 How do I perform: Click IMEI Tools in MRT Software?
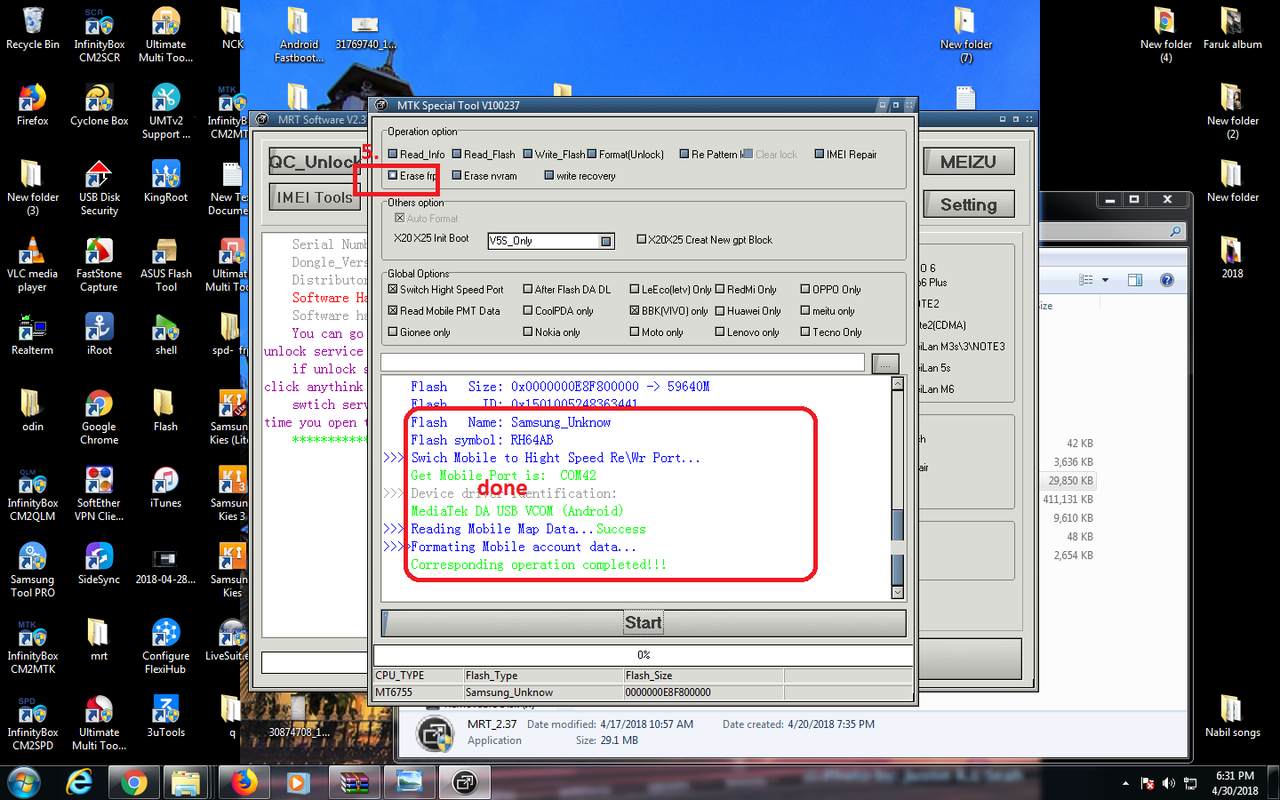(314, 197)
